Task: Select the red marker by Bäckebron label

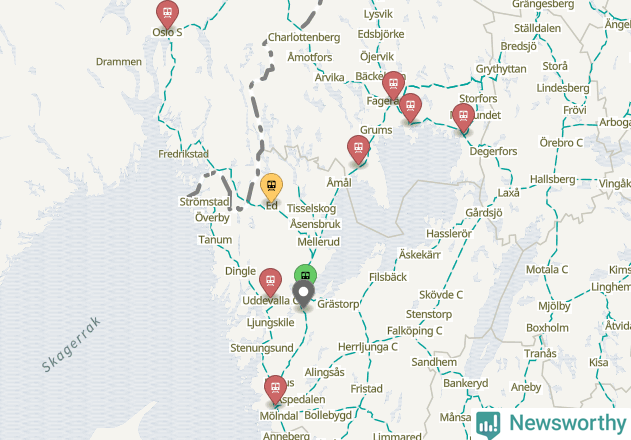Action: pos(393,84)
